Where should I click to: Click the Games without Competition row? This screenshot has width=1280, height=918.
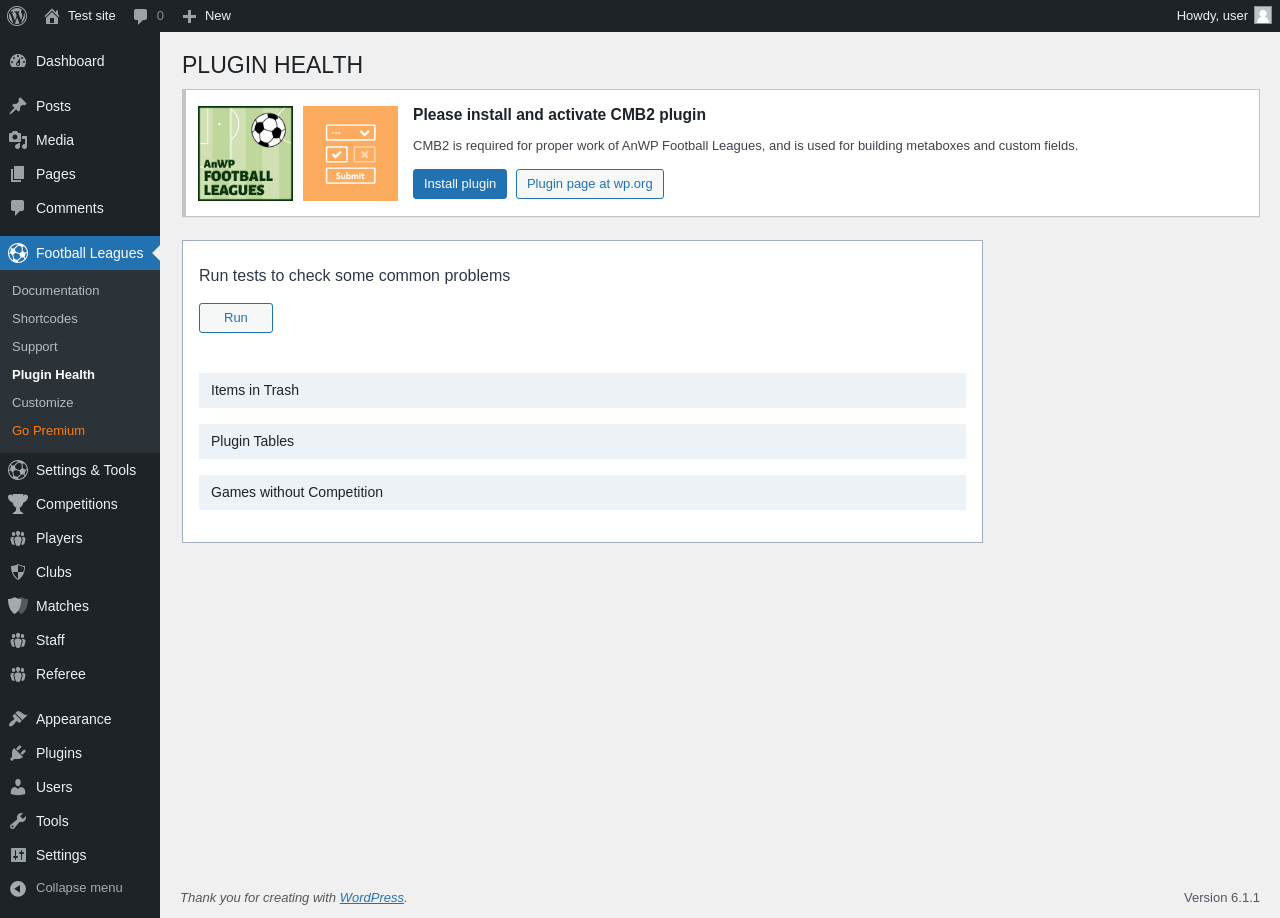[582, 492]
